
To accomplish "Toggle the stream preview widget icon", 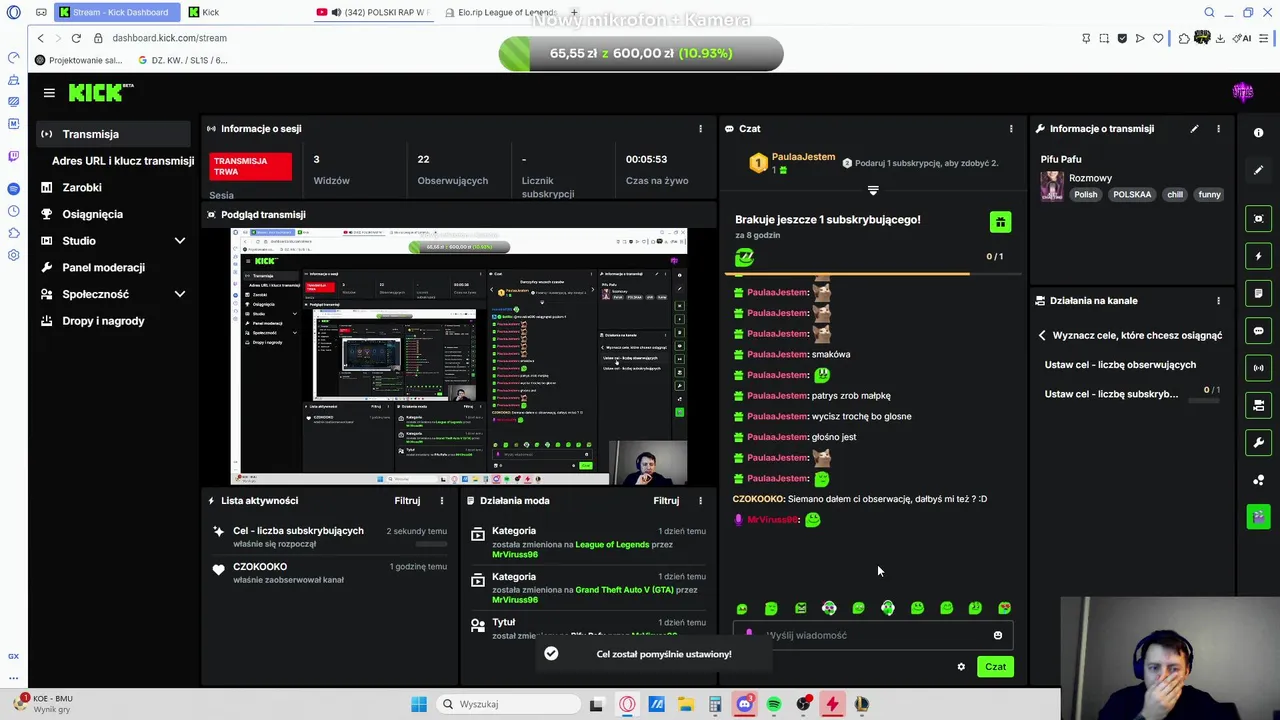I will point(1258,219).
